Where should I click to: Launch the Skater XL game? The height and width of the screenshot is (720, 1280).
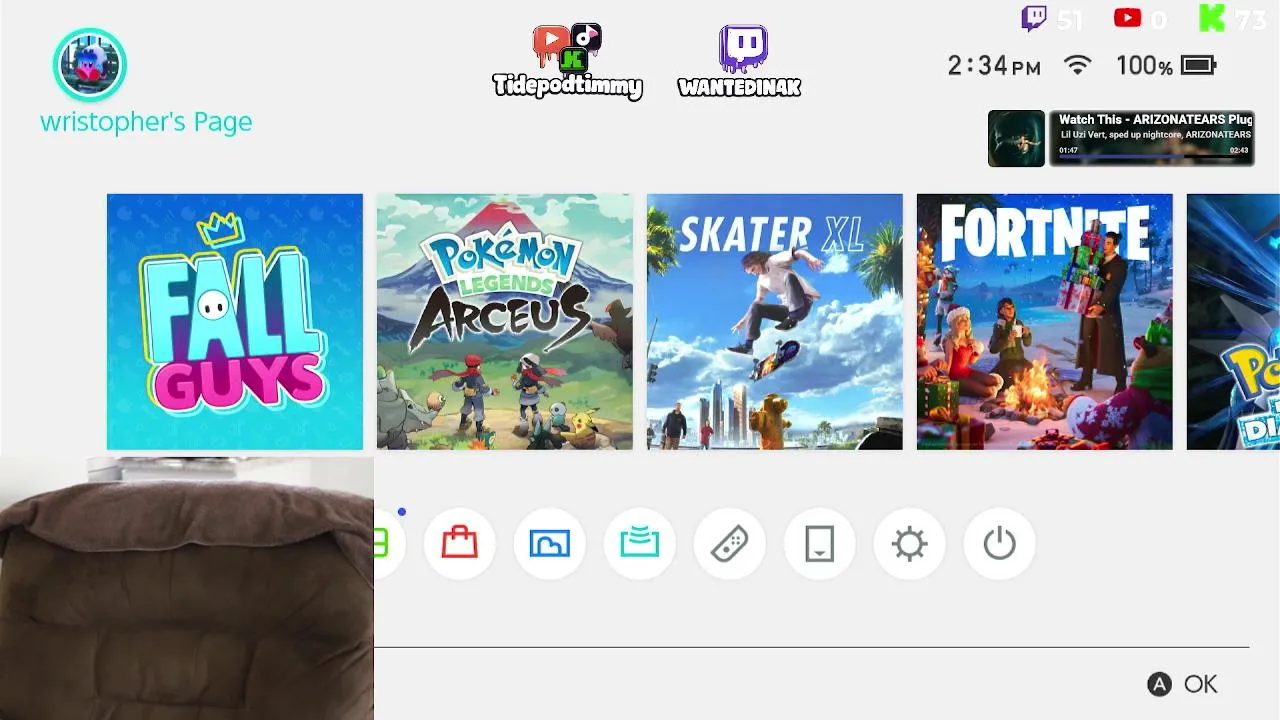tap(775, 322)
